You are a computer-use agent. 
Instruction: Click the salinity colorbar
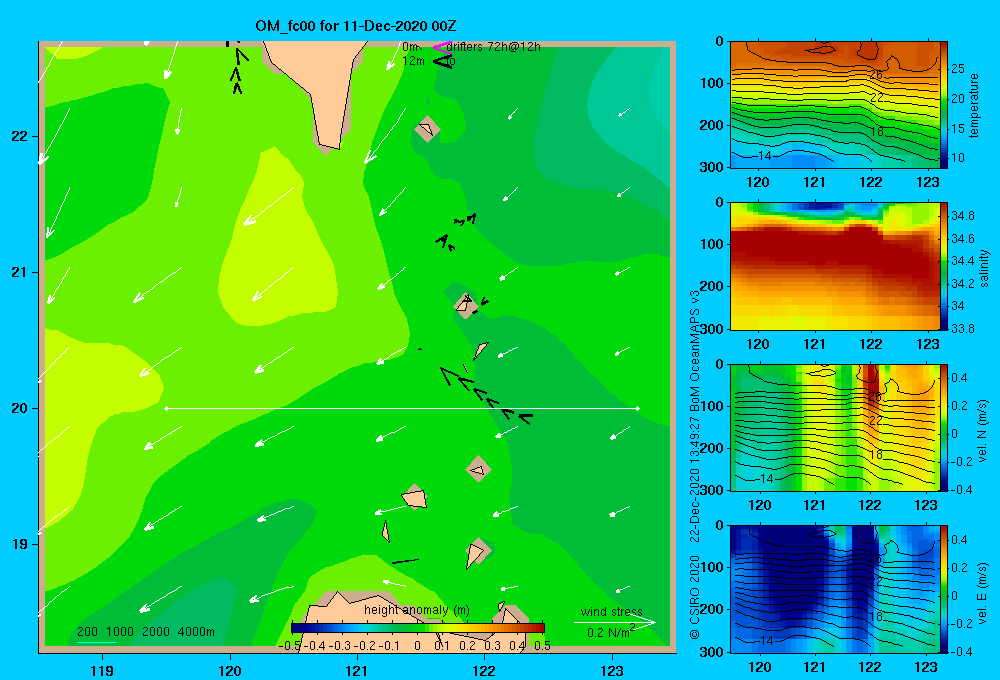click(x=944, y=266)
